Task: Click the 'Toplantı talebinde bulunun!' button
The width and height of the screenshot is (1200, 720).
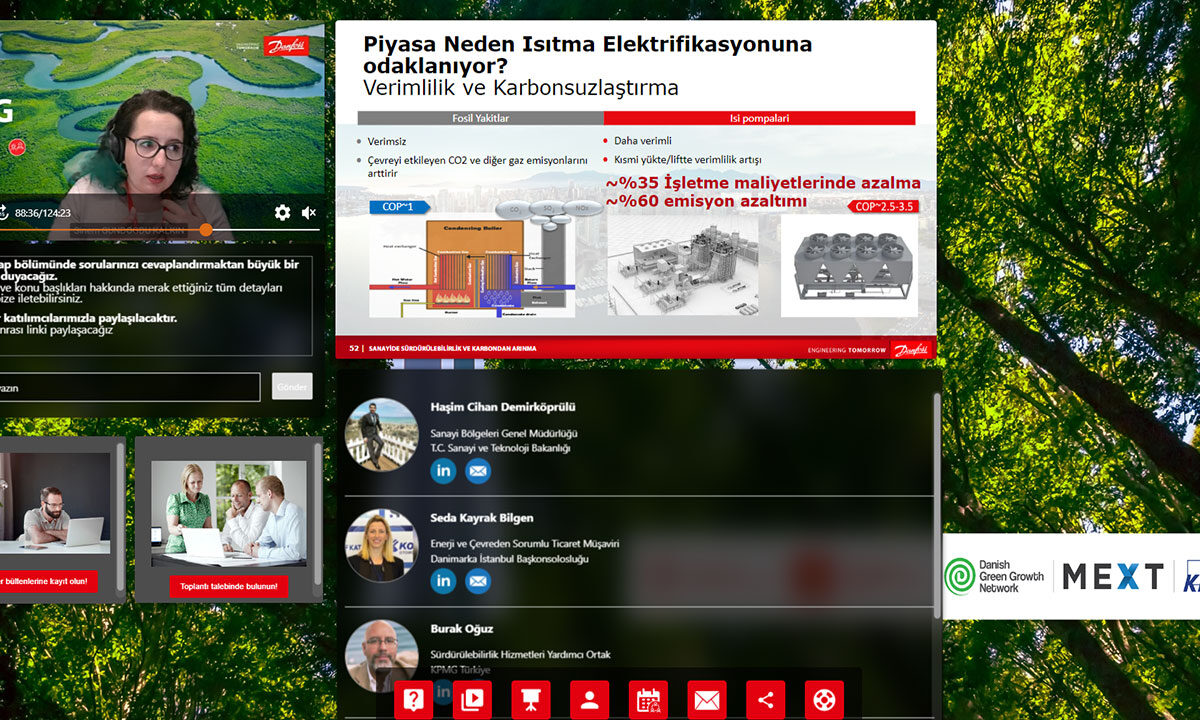Action: coord(229,586)
